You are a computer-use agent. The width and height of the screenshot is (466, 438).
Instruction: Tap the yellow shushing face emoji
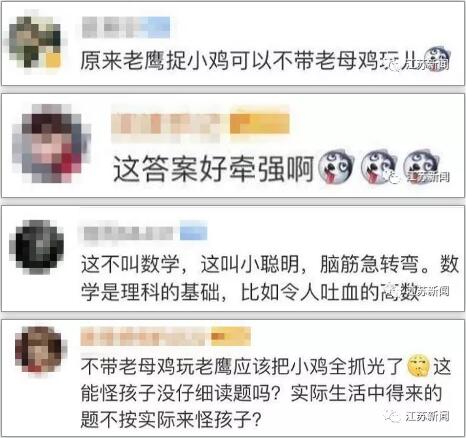(x=419, y=366)
